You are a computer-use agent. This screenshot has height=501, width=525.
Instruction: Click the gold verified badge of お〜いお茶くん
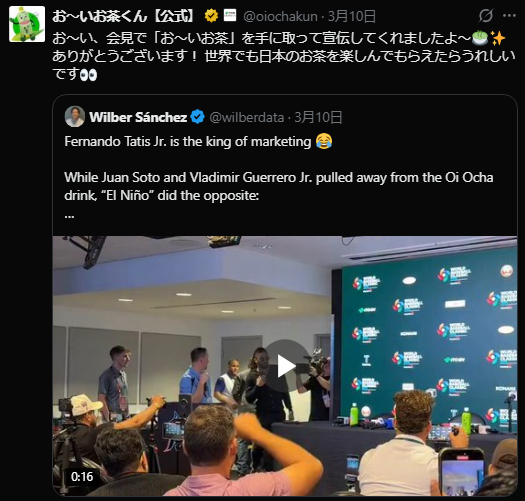[211, 16]
